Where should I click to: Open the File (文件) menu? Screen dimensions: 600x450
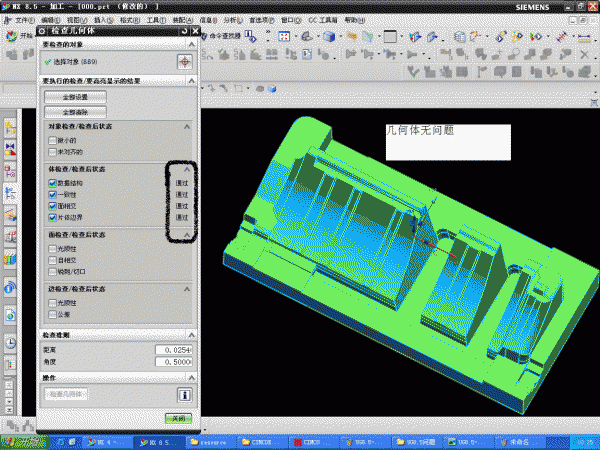[24, 20]
